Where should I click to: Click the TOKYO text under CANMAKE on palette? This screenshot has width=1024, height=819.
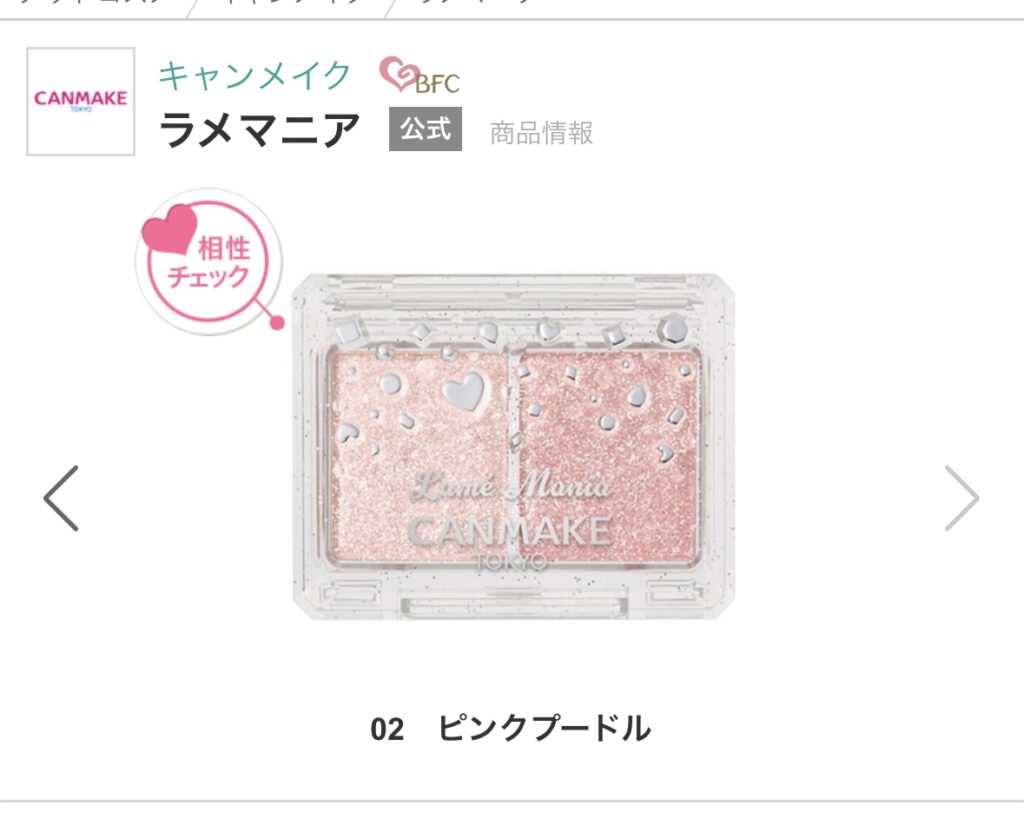(x=511, y=562)
